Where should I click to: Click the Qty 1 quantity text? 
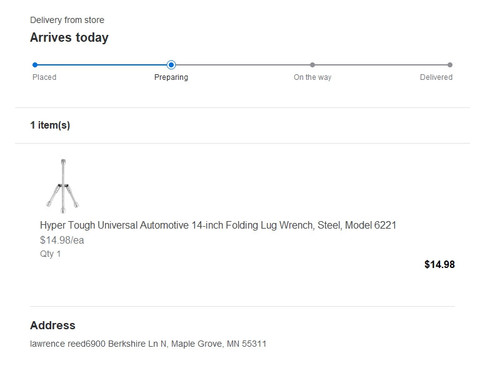[50, 254]
